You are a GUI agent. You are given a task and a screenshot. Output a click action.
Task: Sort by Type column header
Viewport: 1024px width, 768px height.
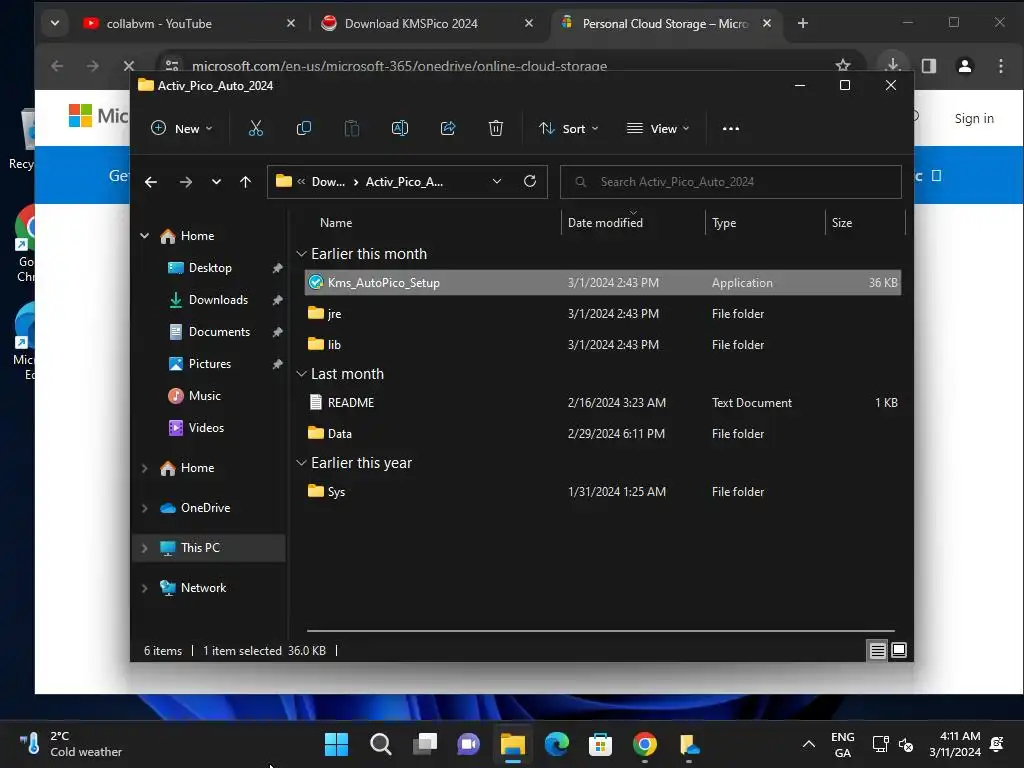pyautogui.click(x=724, y=223)
